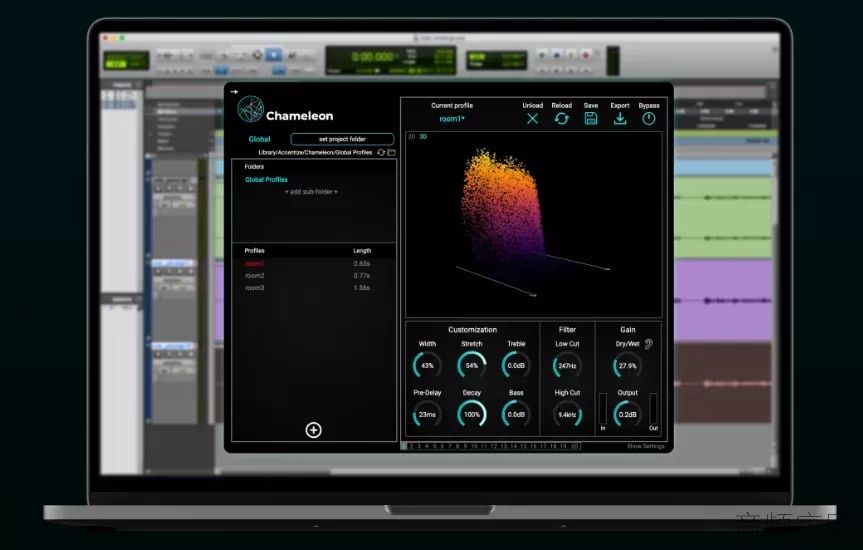Click the Out level meter
Screen dimensions: 863x550
[653, 408]
